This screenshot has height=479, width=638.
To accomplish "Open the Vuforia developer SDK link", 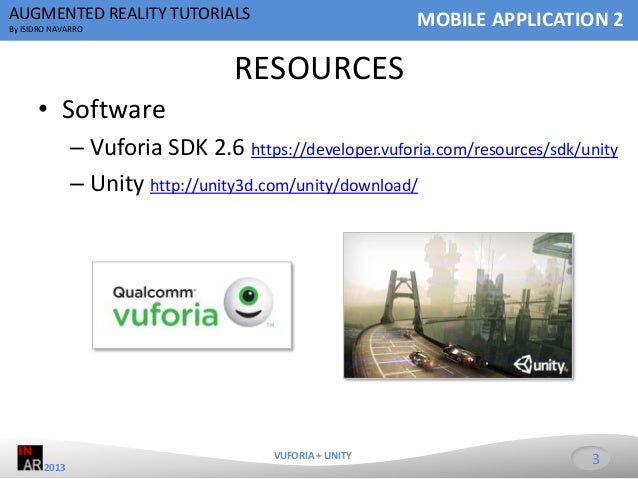I will tap(434, 150).
